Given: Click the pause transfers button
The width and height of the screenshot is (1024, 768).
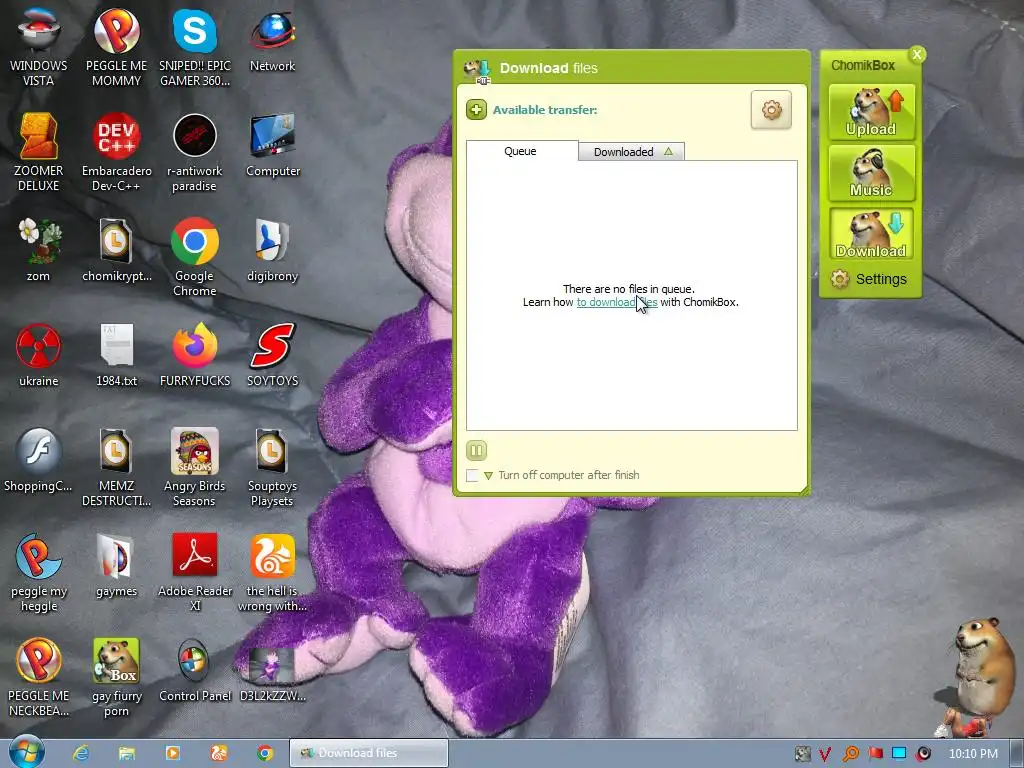Looking at the screenshot, I should pyautogui.click(x=476, y=450).
